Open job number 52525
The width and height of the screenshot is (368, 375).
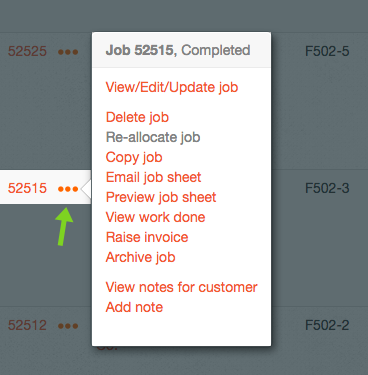27,51
